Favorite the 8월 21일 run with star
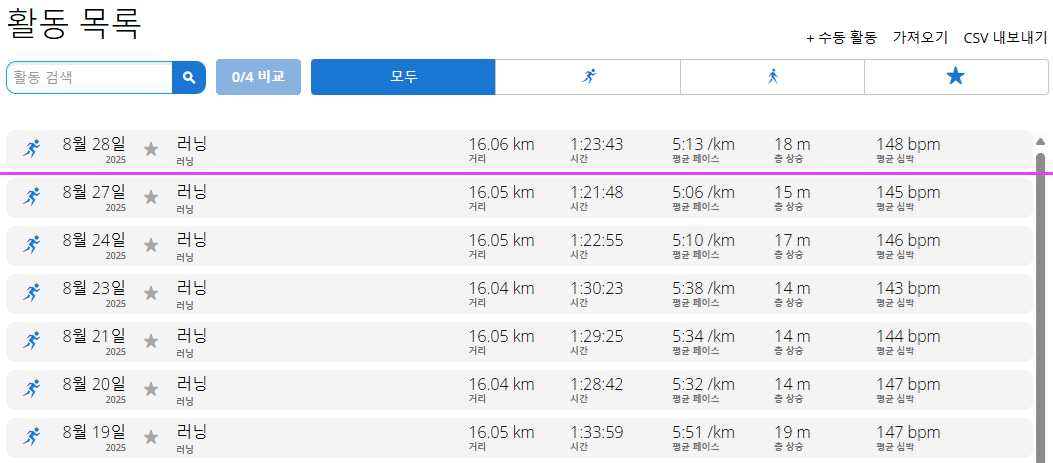1053x463 pixels. (151, 341)
